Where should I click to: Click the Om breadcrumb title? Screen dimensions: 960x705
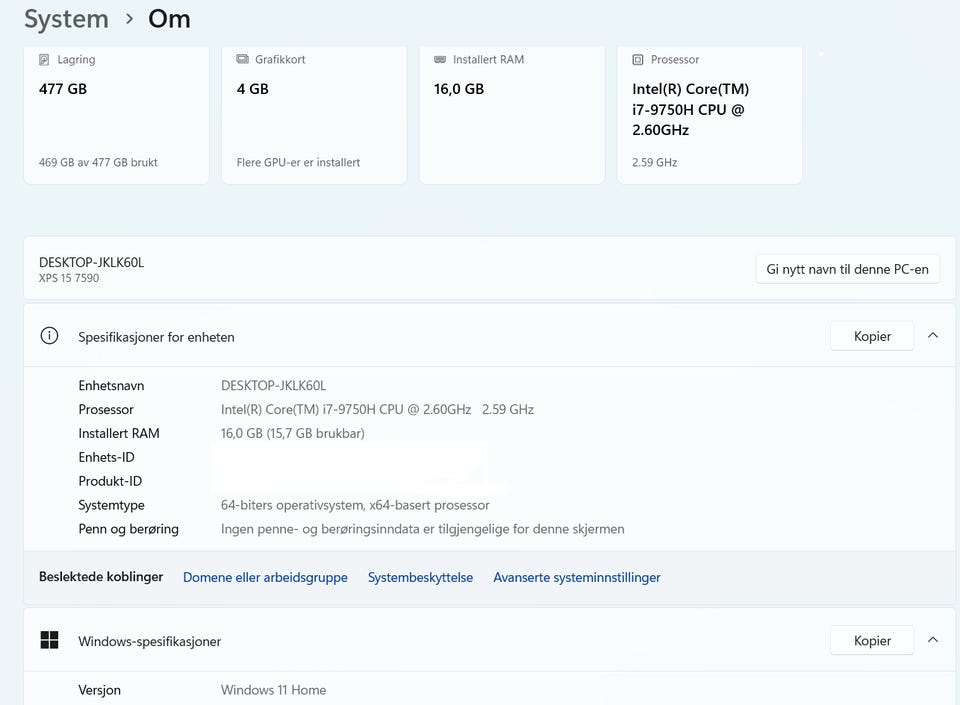(169, 19)
